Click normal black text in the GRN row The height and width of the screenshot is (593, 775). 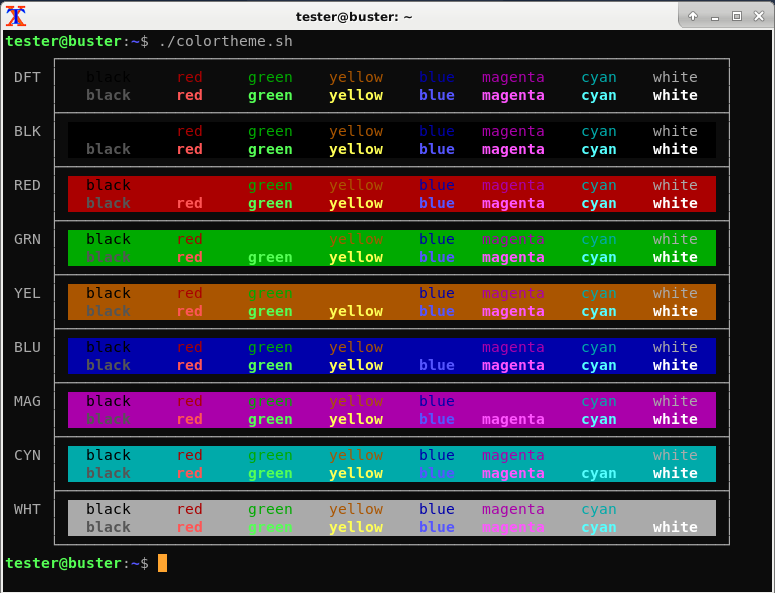tap(108, 239)
